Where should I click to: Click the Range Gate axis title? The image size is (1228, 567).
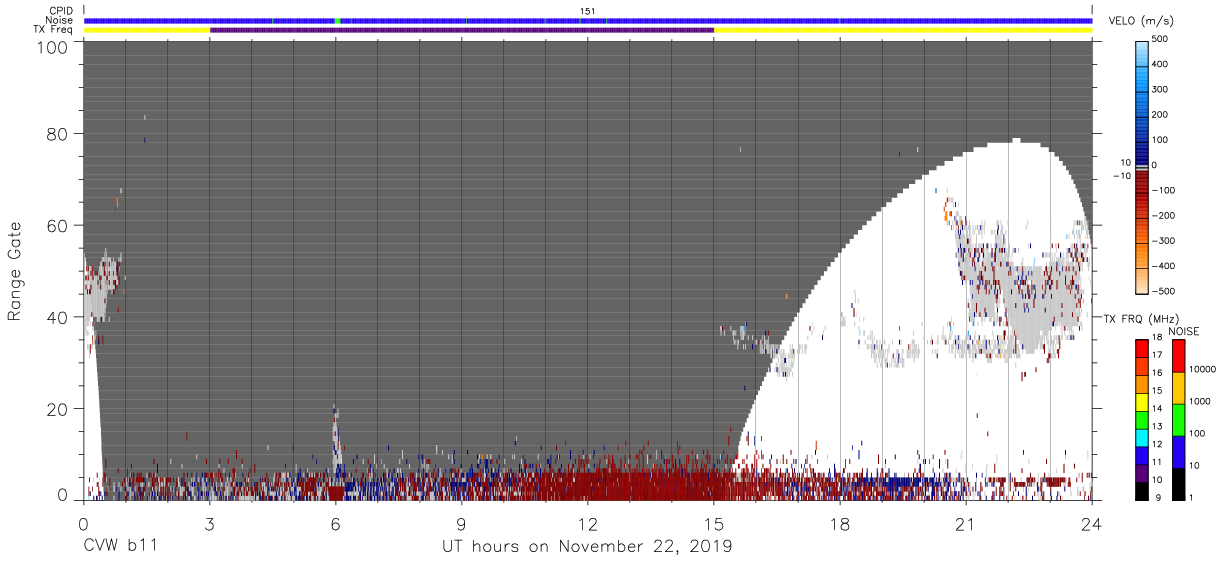(15, 272)
